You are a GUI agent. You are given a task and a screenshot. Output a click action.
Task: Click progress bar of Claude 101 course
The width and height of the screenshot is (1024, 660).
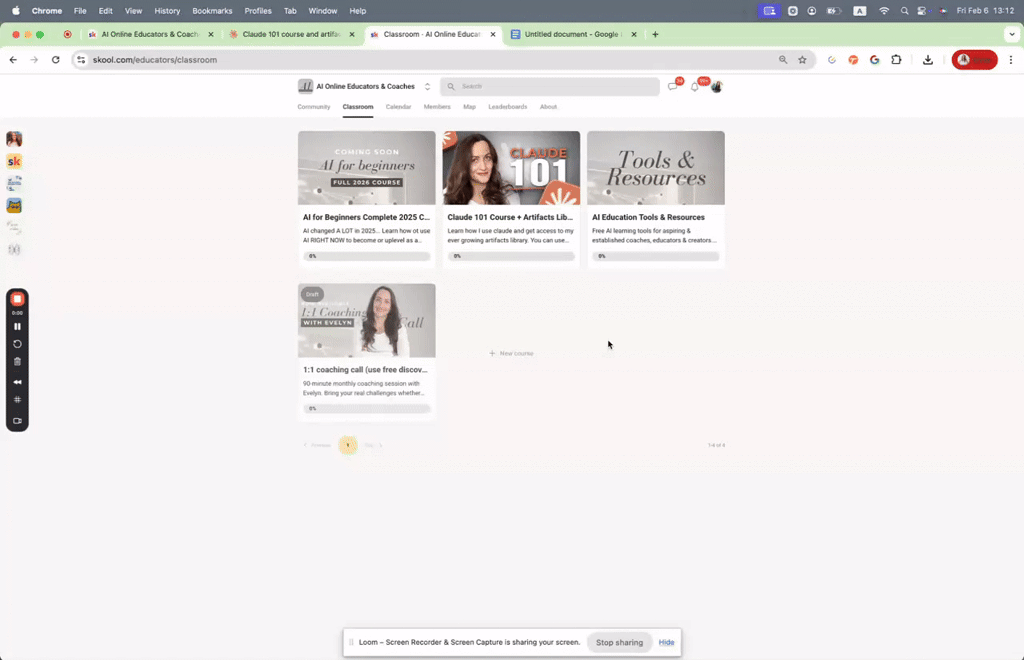point(511,256)
